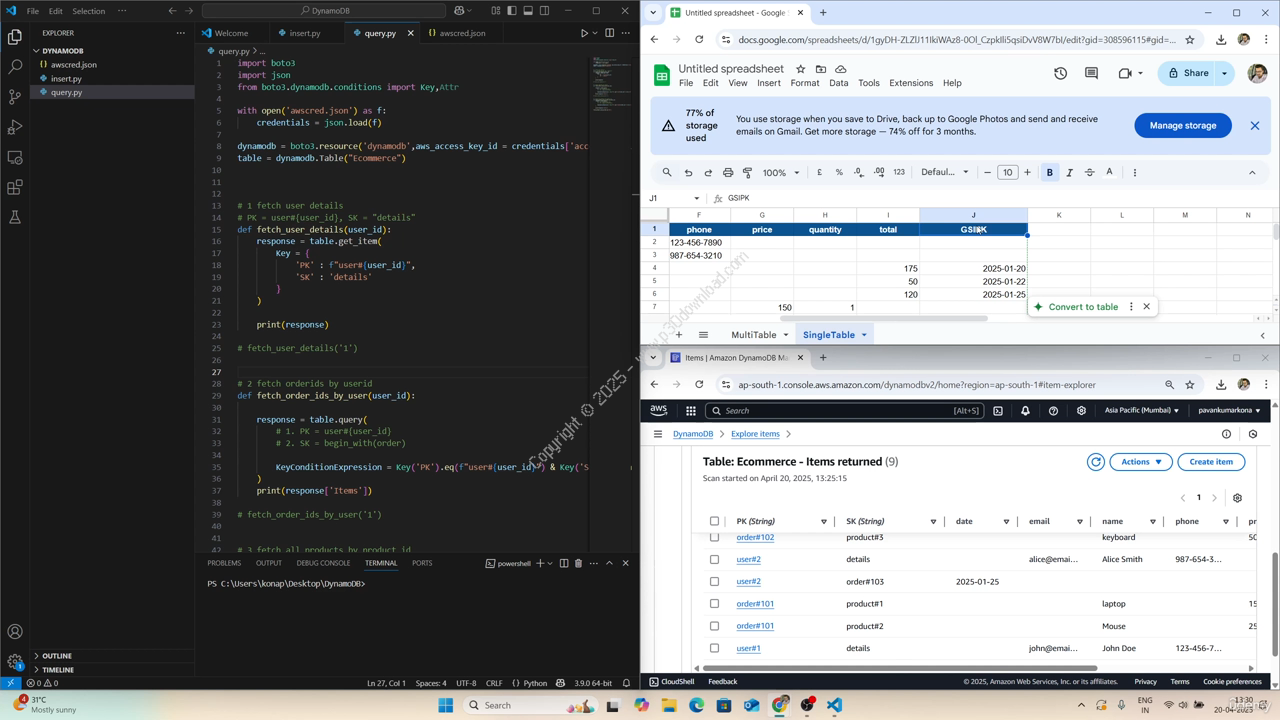Open AWS notifications bell
Viewport: 1280px width, 720px height.
click(x=1025, y=410)
